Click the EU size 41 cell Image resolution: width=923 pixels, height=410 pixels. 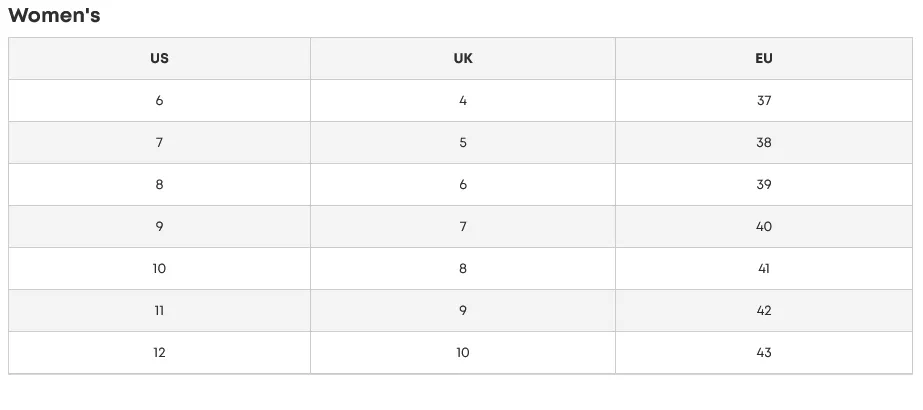click(763, 269)
